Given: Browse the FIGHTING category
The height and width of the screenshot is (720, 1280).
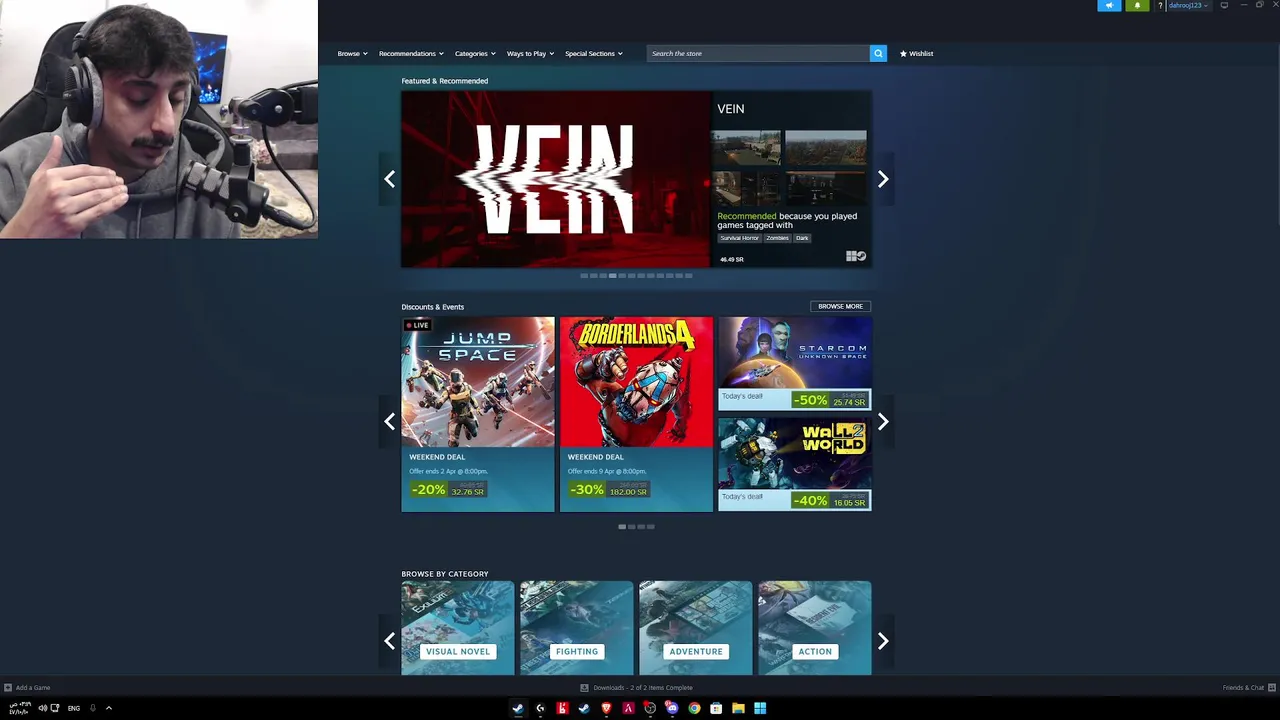Looking at the screenshot, I should coord(576,628).
